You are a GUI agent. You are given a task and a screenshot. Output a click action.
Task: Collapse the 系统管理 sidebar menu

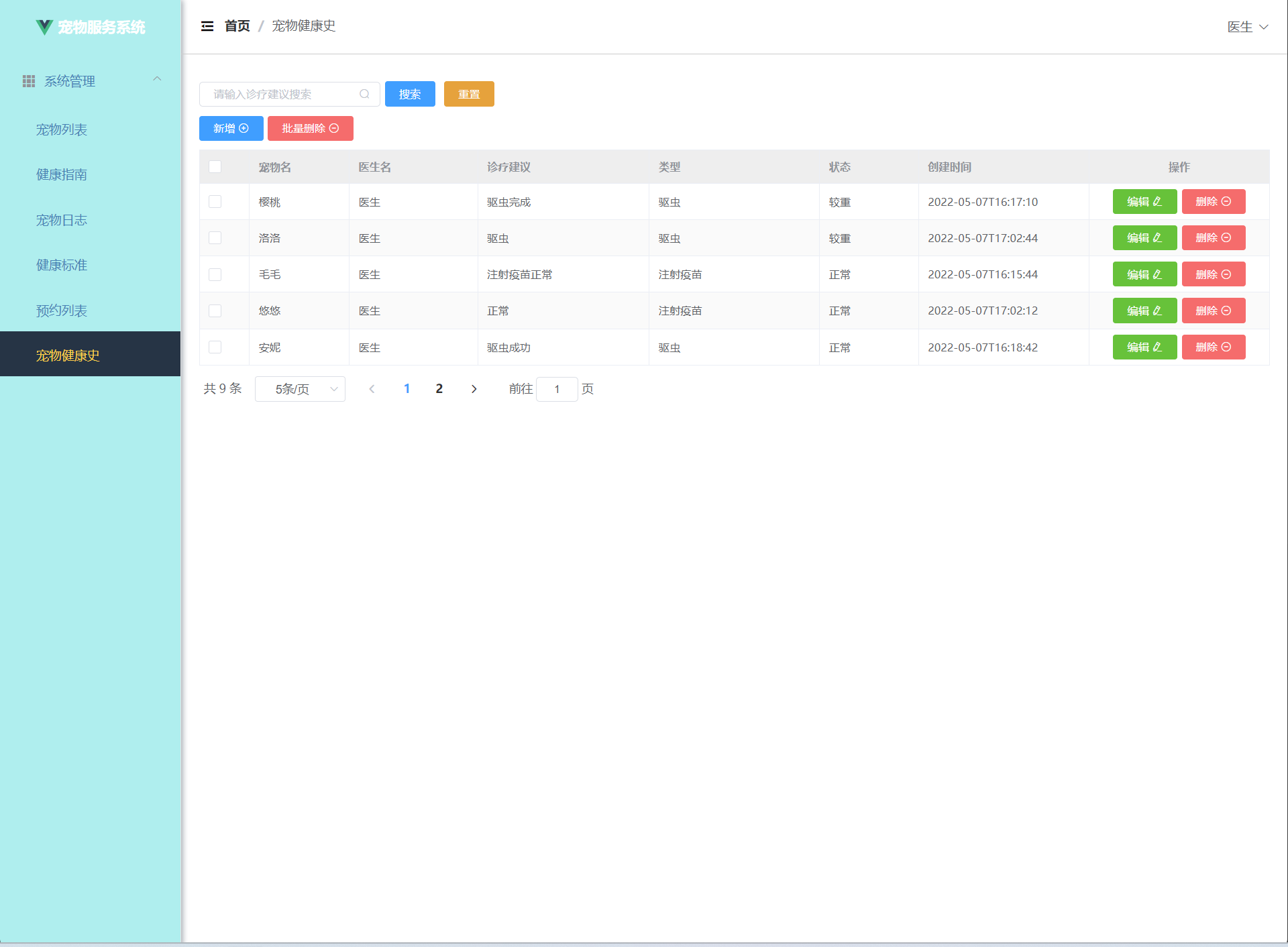[157, 80]
